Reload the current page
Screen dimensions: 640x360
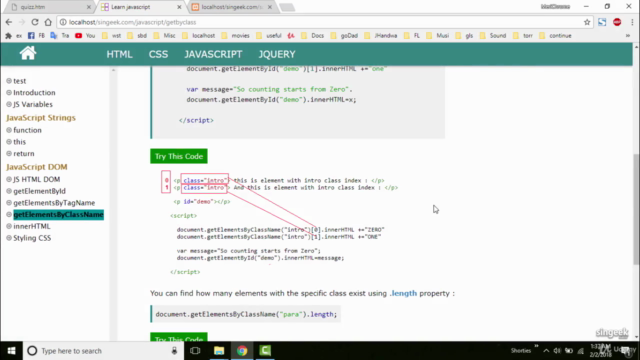point(35,22)
